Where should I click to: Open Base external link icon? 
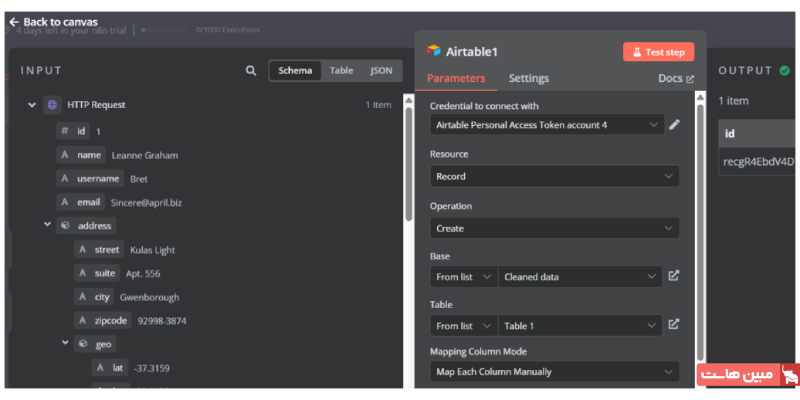pyautogui.click(x=674, y=276)
